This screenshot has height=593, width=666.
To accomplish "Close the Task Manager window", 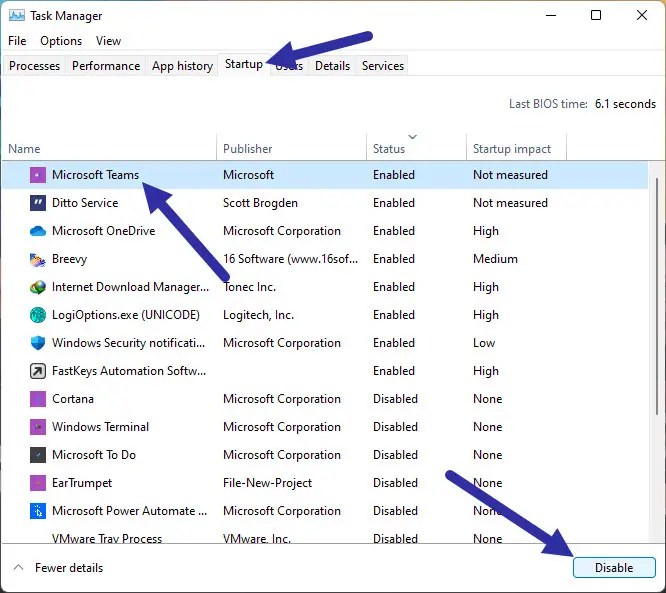I will [x=642, y=15].
